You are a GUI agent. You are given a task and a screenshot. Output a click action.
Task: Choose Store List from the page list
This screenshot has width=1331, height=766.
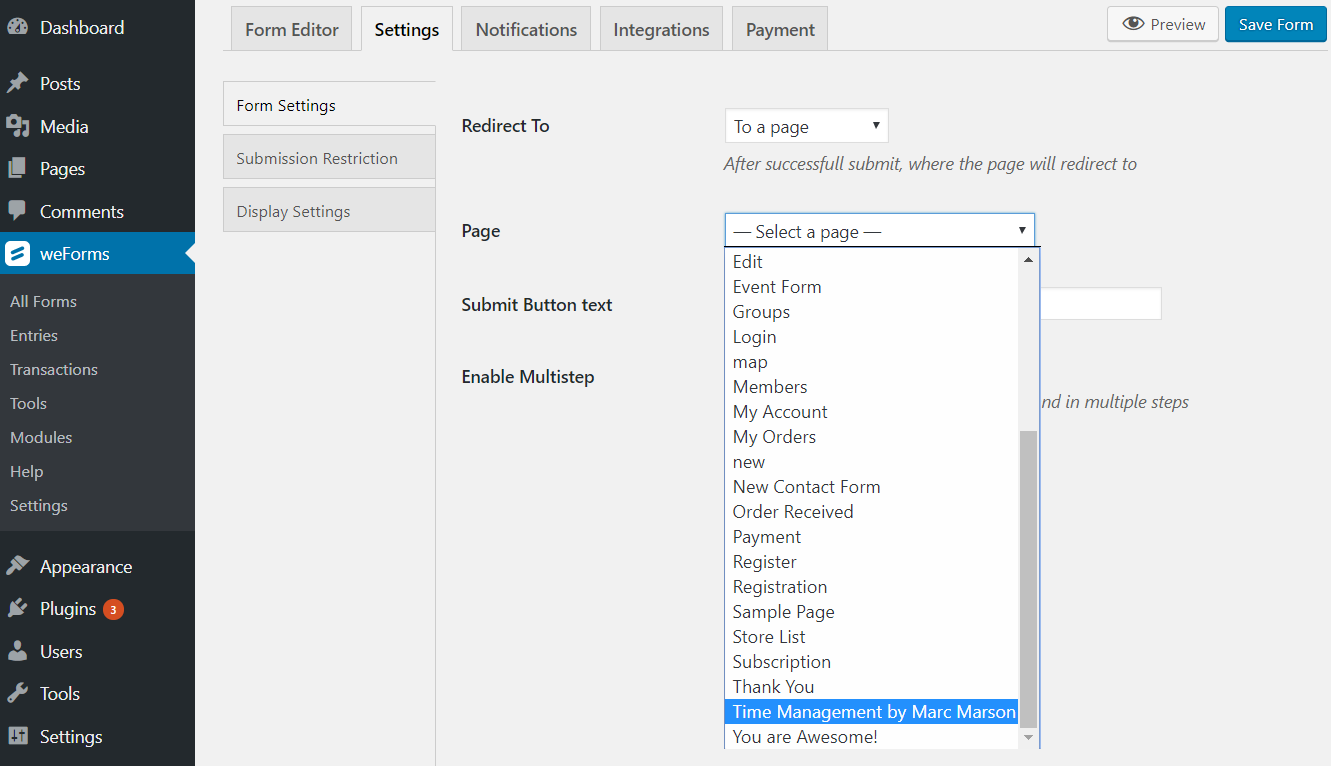(870, 637)
